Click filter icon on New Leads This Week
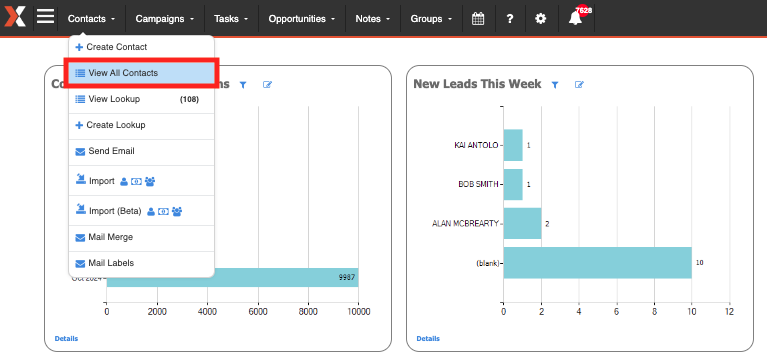The height and width of the screenshot is (360, 767). [555, 85]
